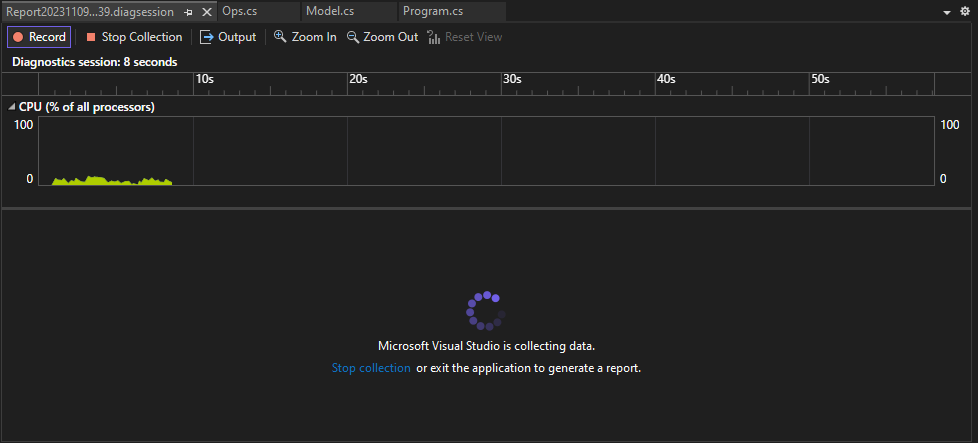Open the tab settings gear icon

[x=964, y=11]
